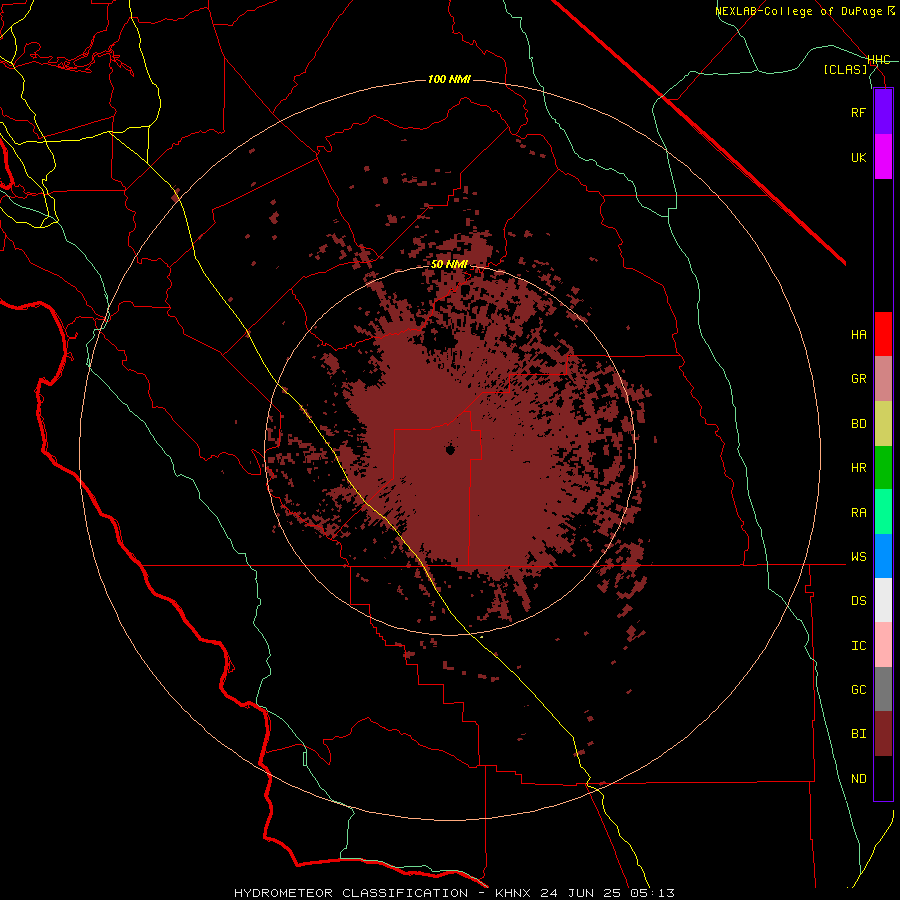
Task: Select the white DS legend swatch
Action: point(883,600)
